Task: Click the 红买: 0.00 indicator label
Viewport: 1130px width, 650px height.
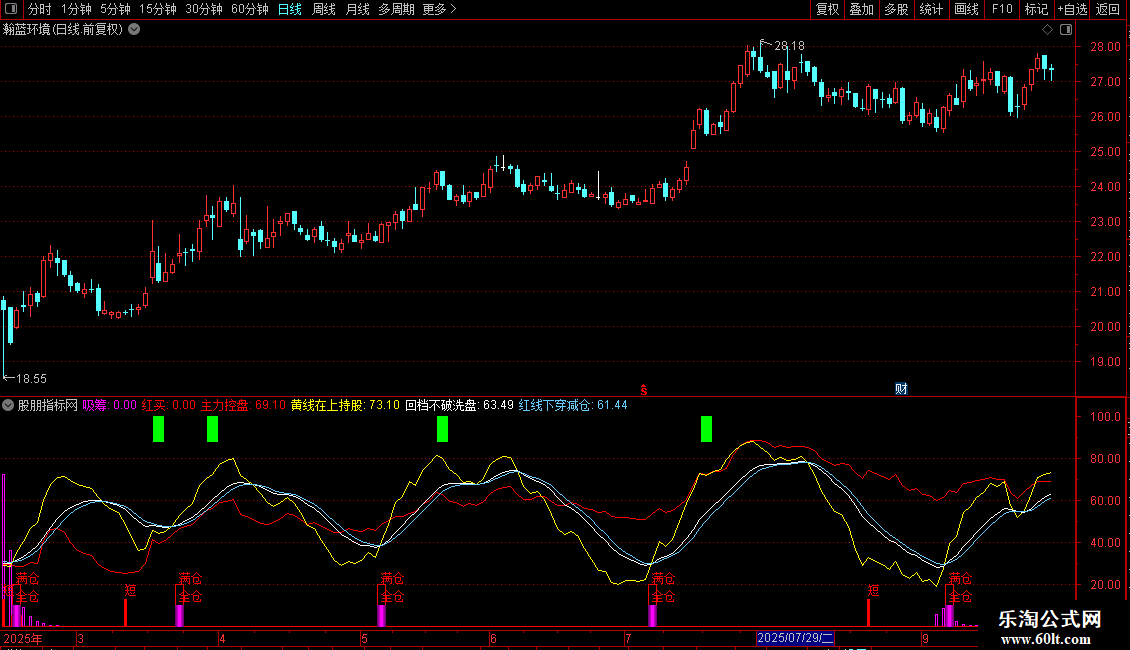Action: [x=169, y=406]
